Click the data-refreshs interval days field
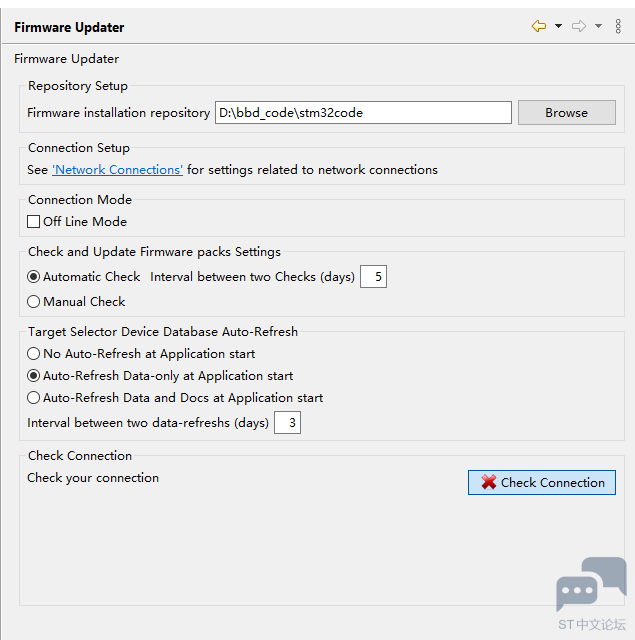Image resolution: width=635 pixels, height=640 pixels. [x=287, y=423]
